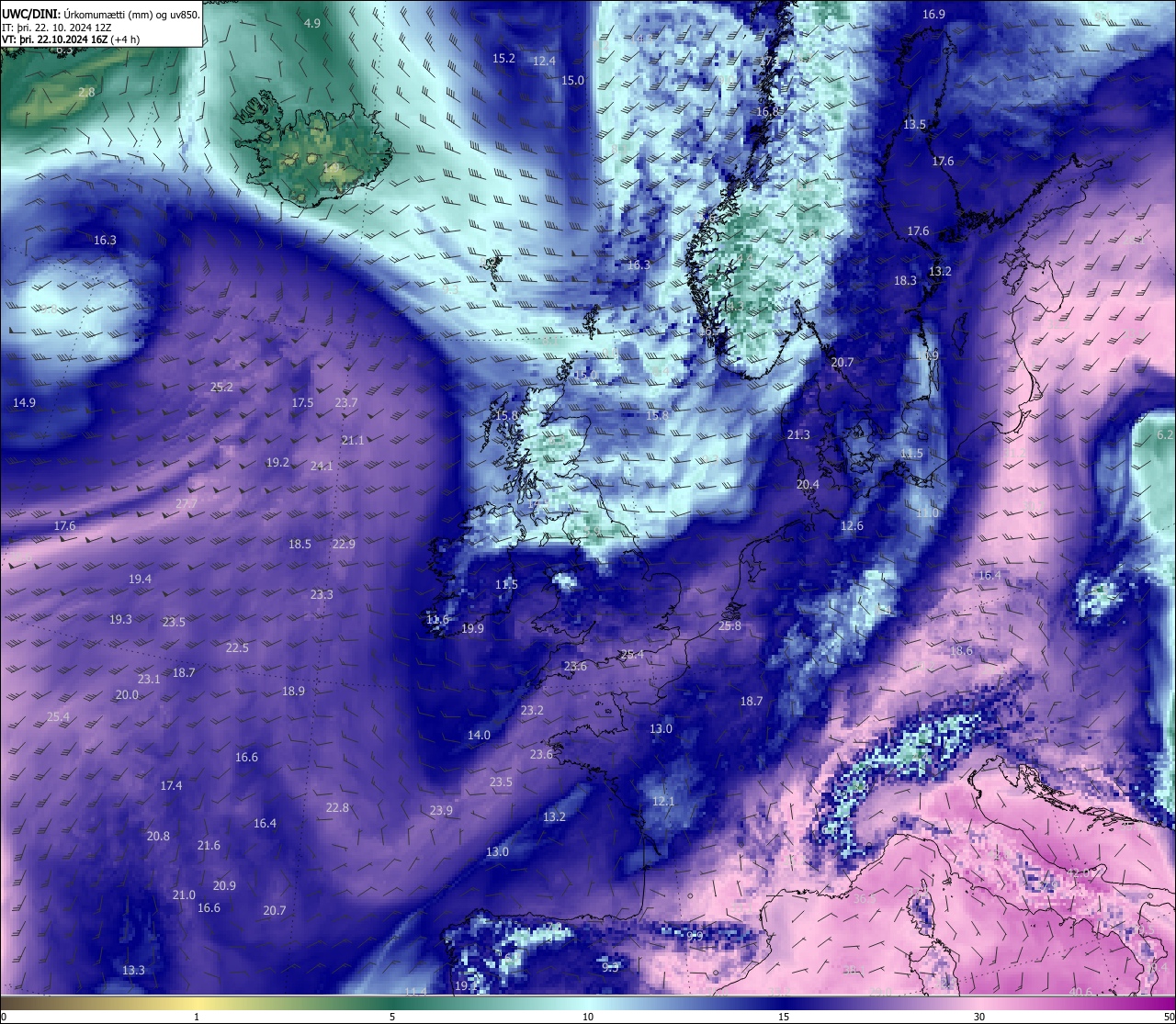Click the 19.9 value south of Ireland
Viewport: 1176px width, 1024px height.
pos(472,628)
